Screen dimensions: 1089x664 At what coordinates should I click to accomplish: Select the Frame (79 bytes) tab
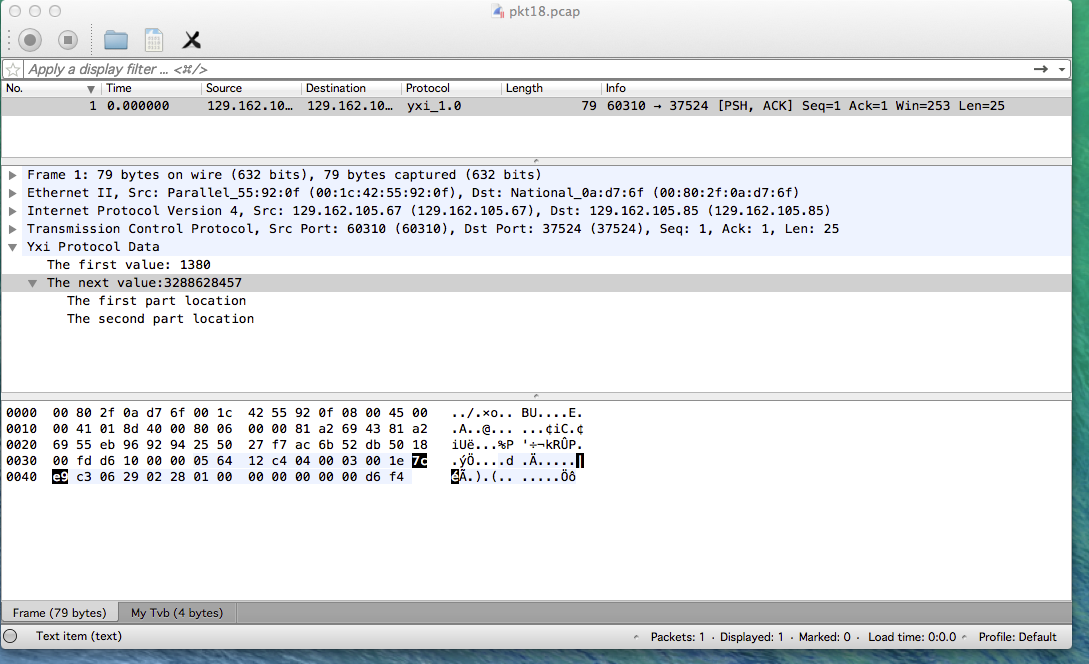pyautogui.click(x=57, y=612)
